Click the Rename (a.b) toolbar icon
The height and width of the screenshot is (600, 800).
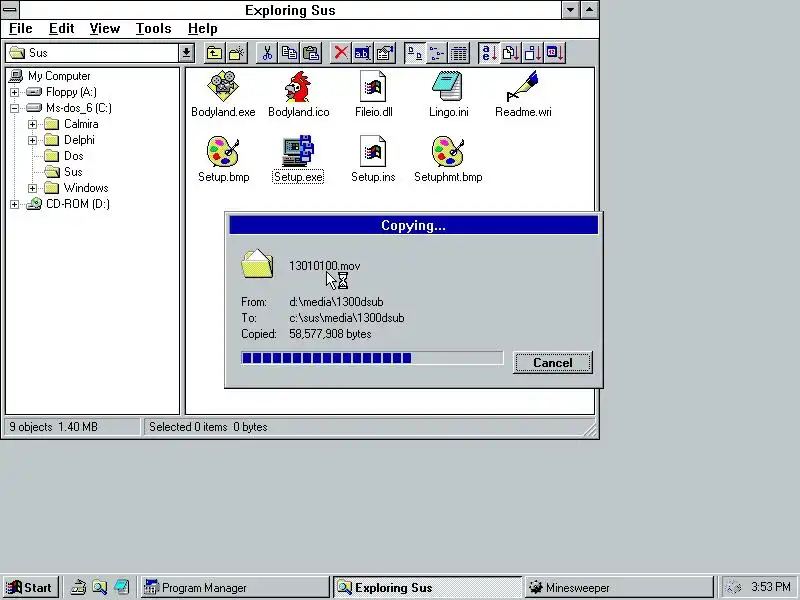pyautogui.click(x=362, y=53)
